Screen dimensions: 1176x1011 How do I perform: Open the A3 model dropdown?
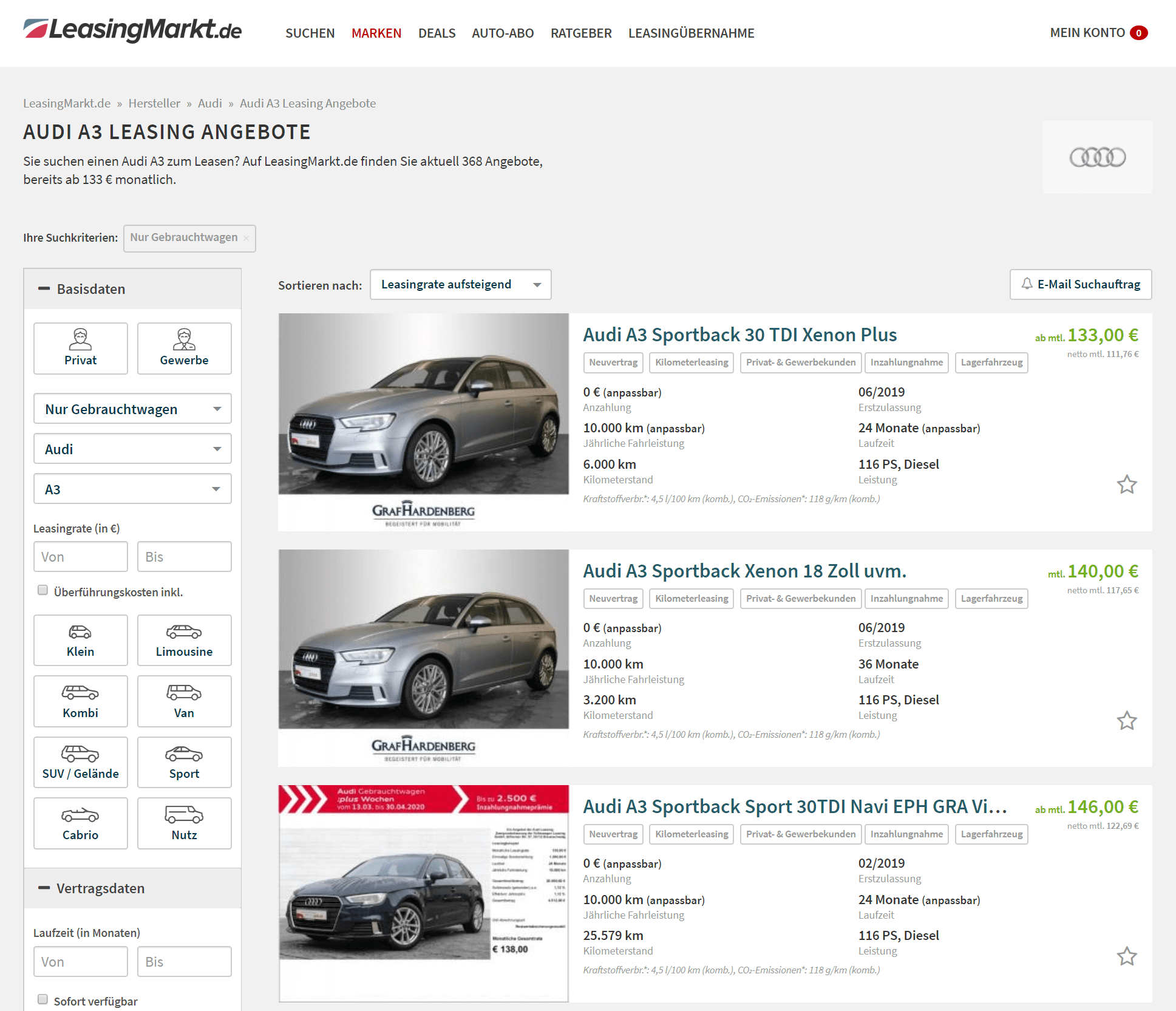132,489
